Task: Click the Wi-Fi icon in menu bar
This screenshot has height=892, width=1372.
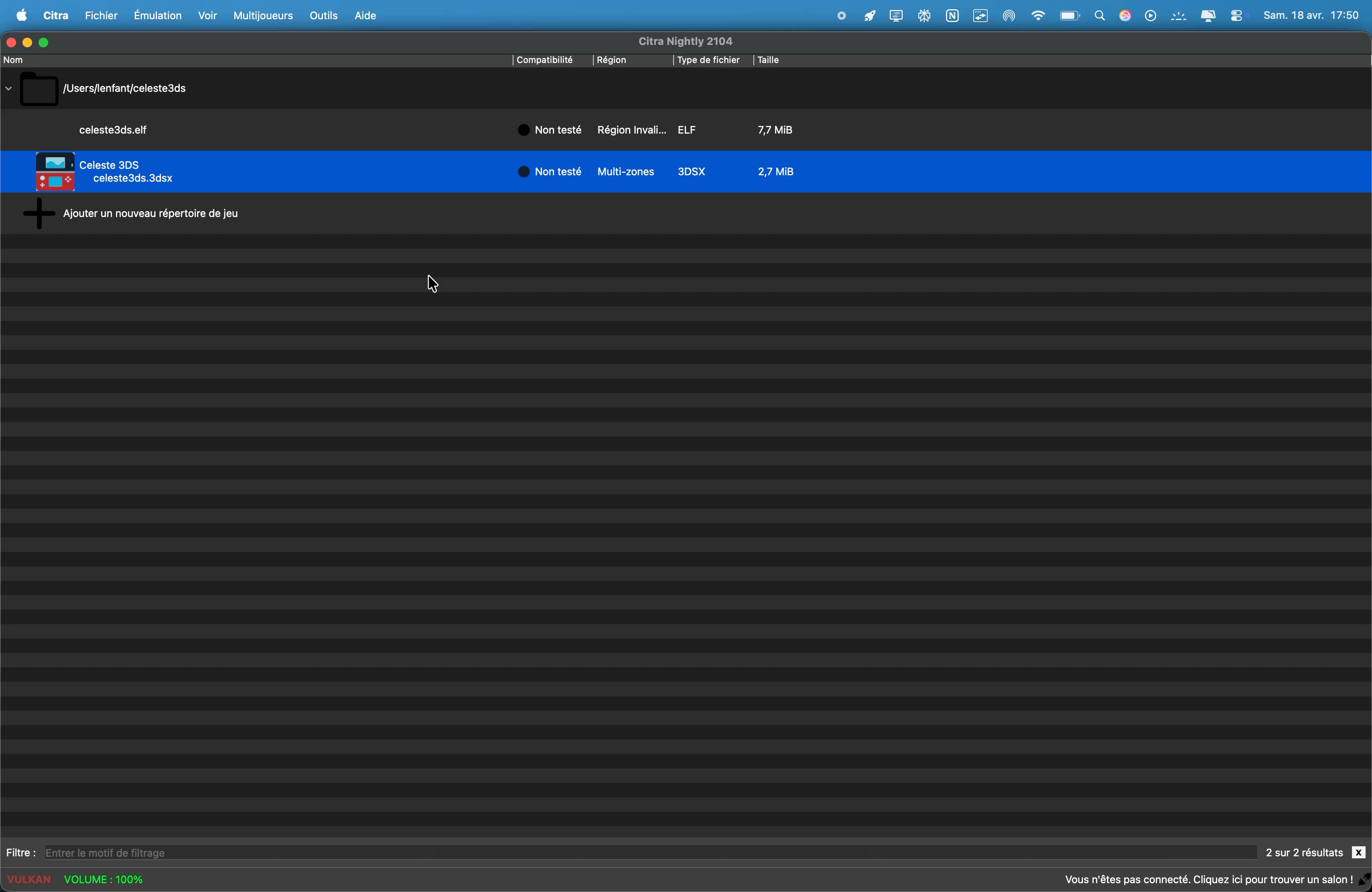Action: [x=1037, y=16]
